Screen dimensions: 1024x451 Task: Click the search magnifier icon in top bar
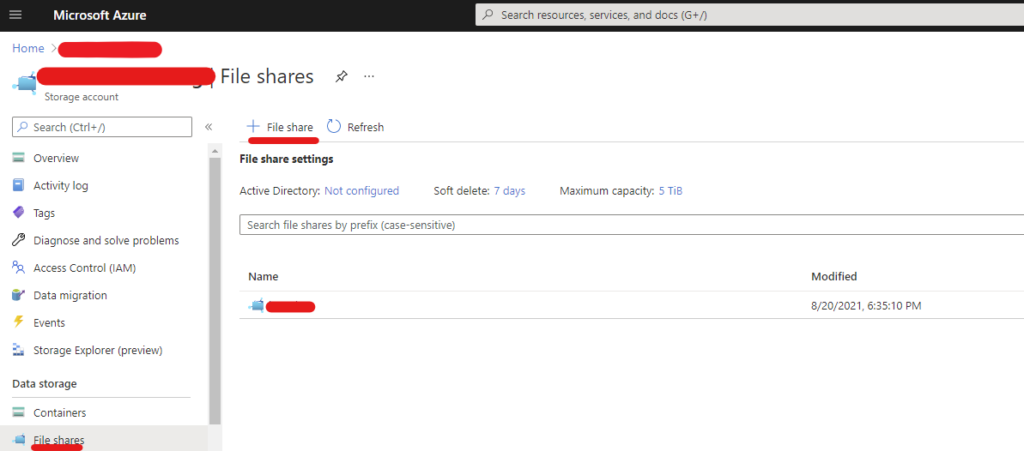(x=488, y=15)
